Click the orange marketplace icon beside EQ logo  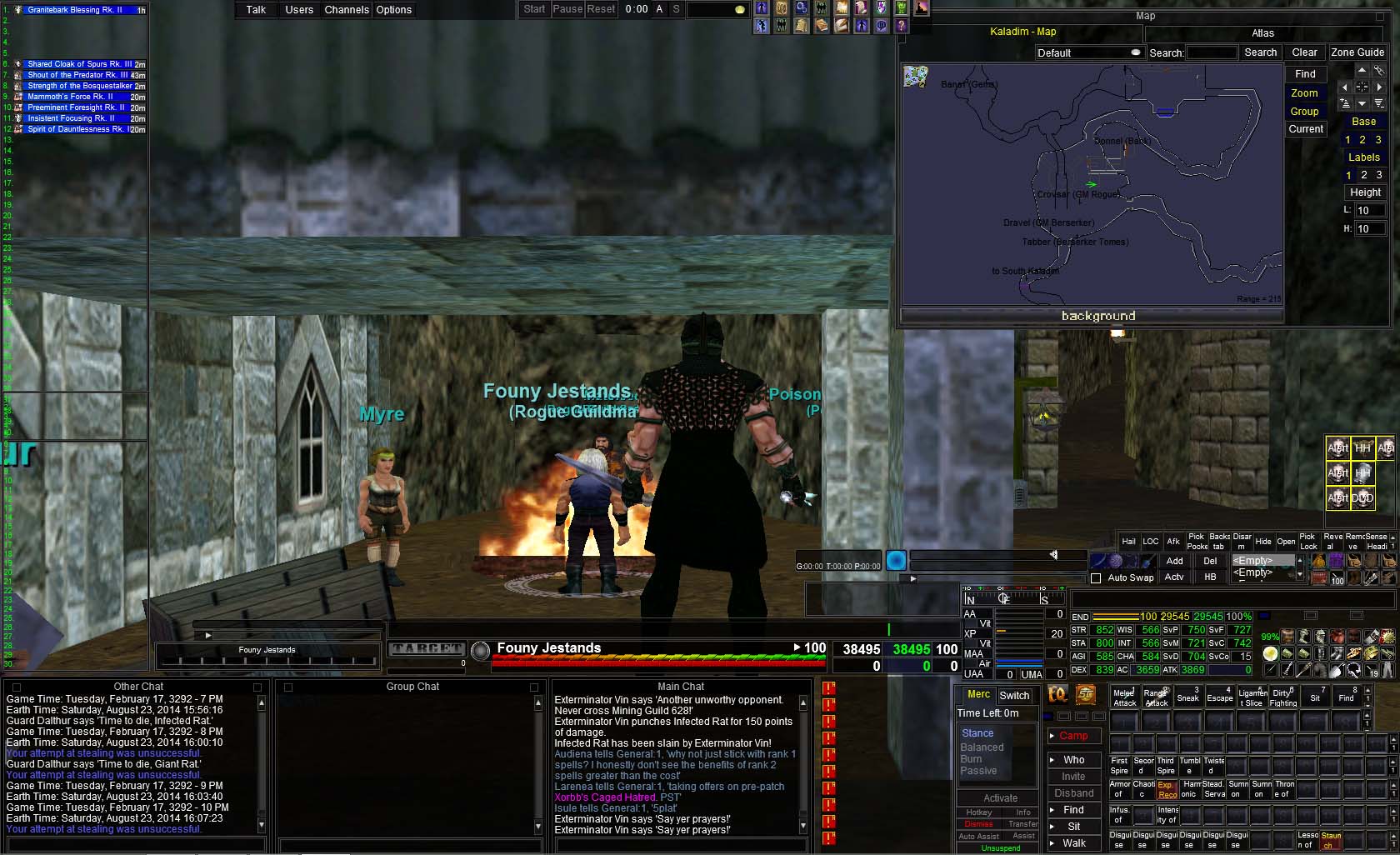1085,694
